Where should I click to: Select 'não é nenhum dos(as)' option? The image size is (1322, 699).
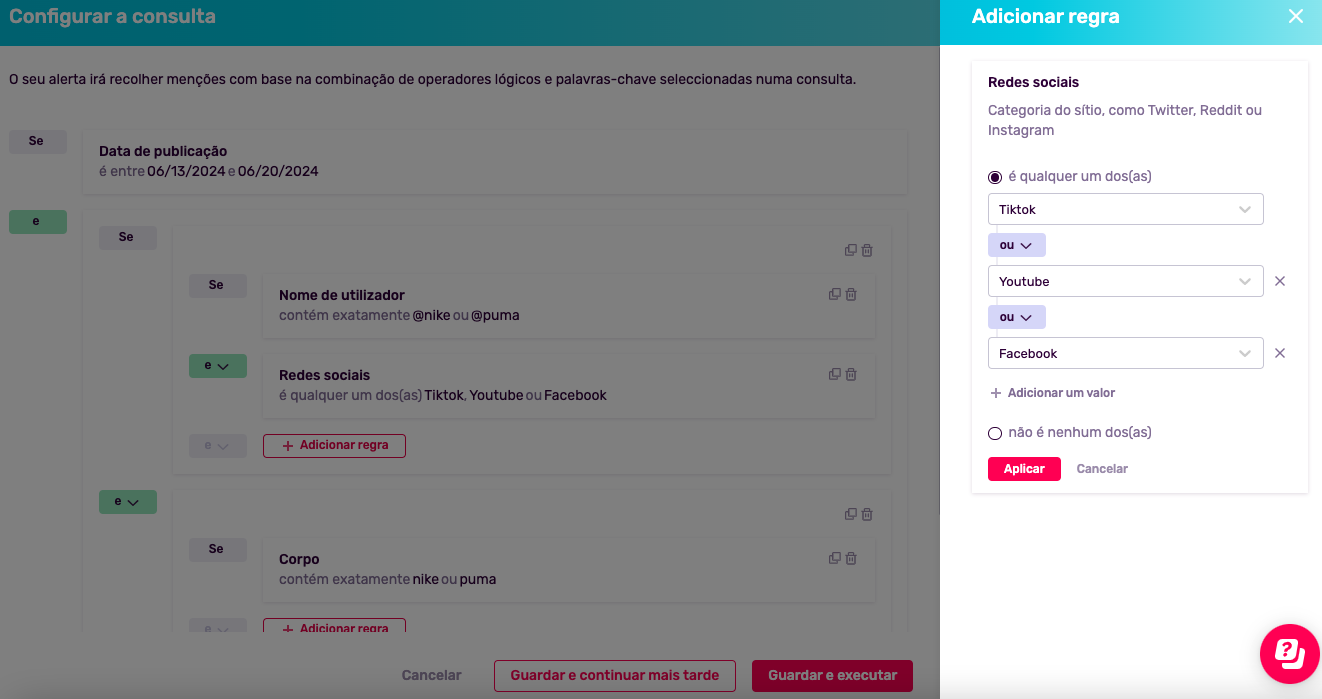pyautogui.click(x=995, y=433)
